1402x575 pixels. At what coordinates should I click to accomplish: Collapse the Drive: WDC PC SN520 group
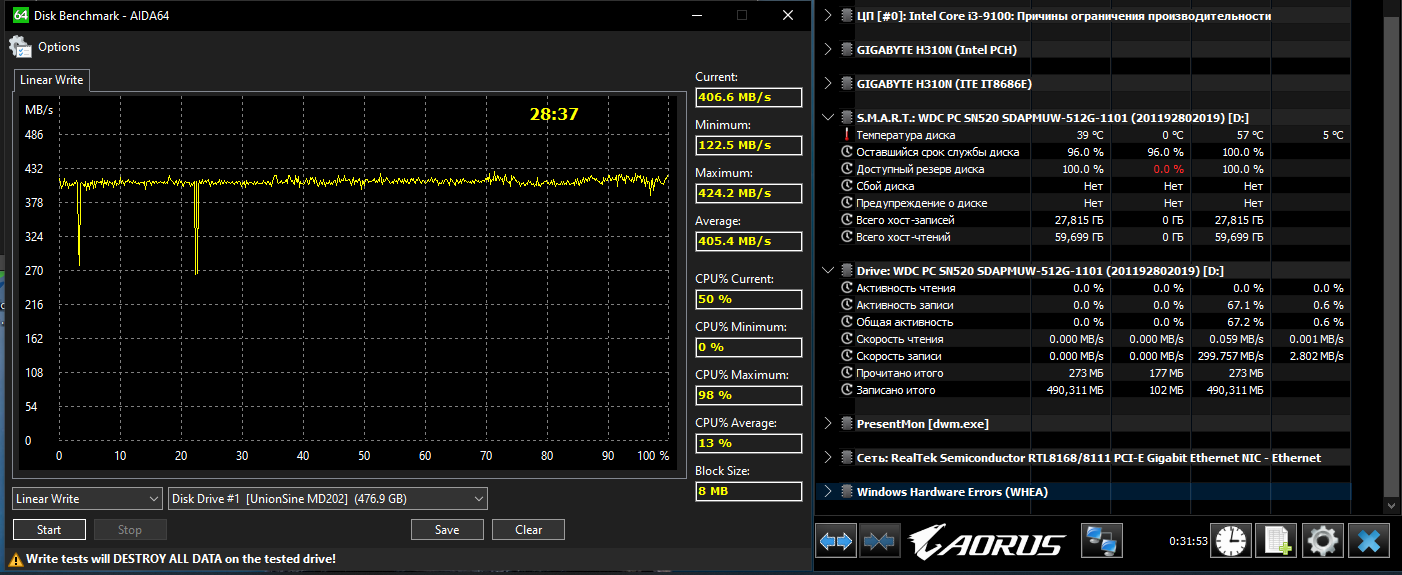tap(827, 271)
